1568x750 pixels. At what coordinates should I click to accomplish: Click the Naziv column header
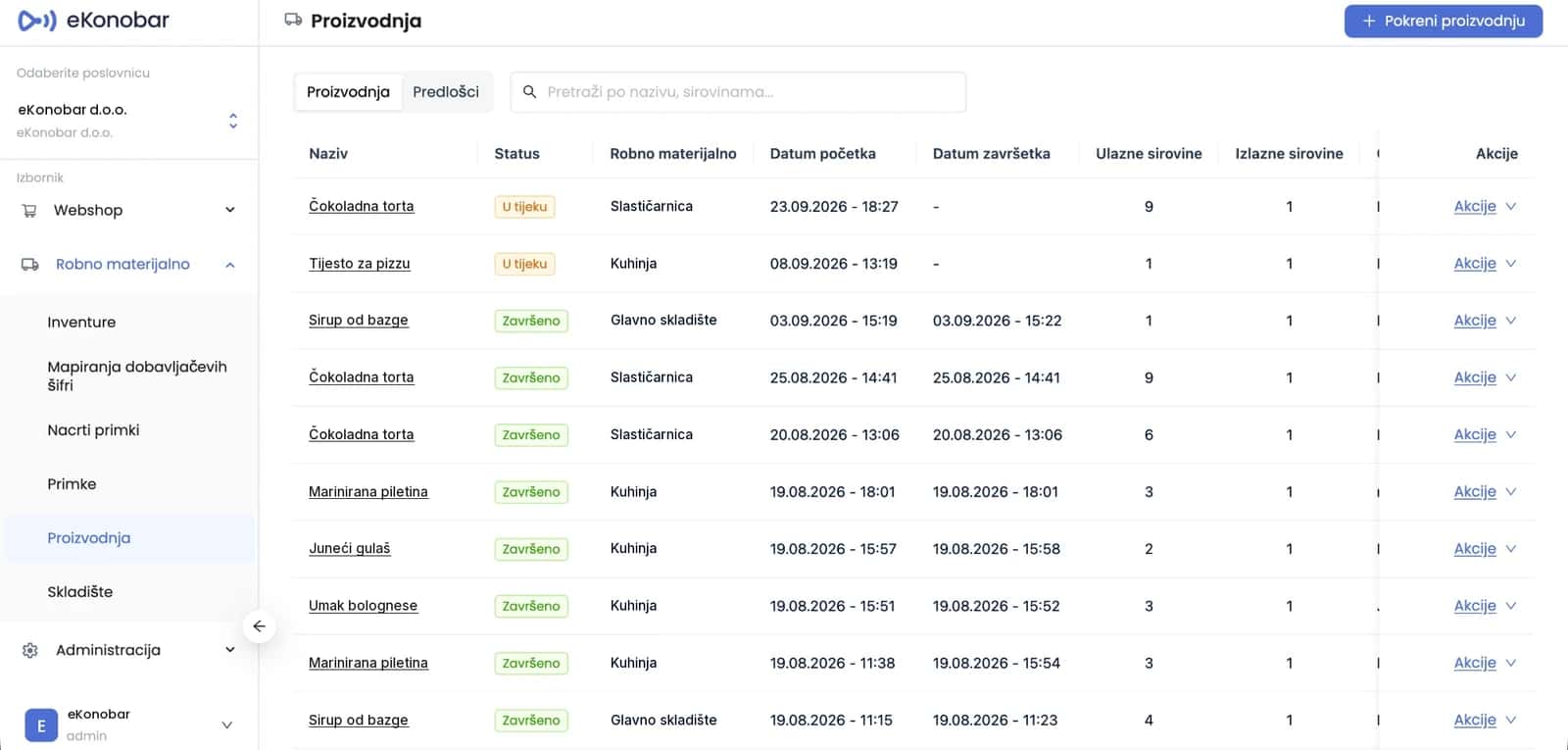tap(328, 154)
